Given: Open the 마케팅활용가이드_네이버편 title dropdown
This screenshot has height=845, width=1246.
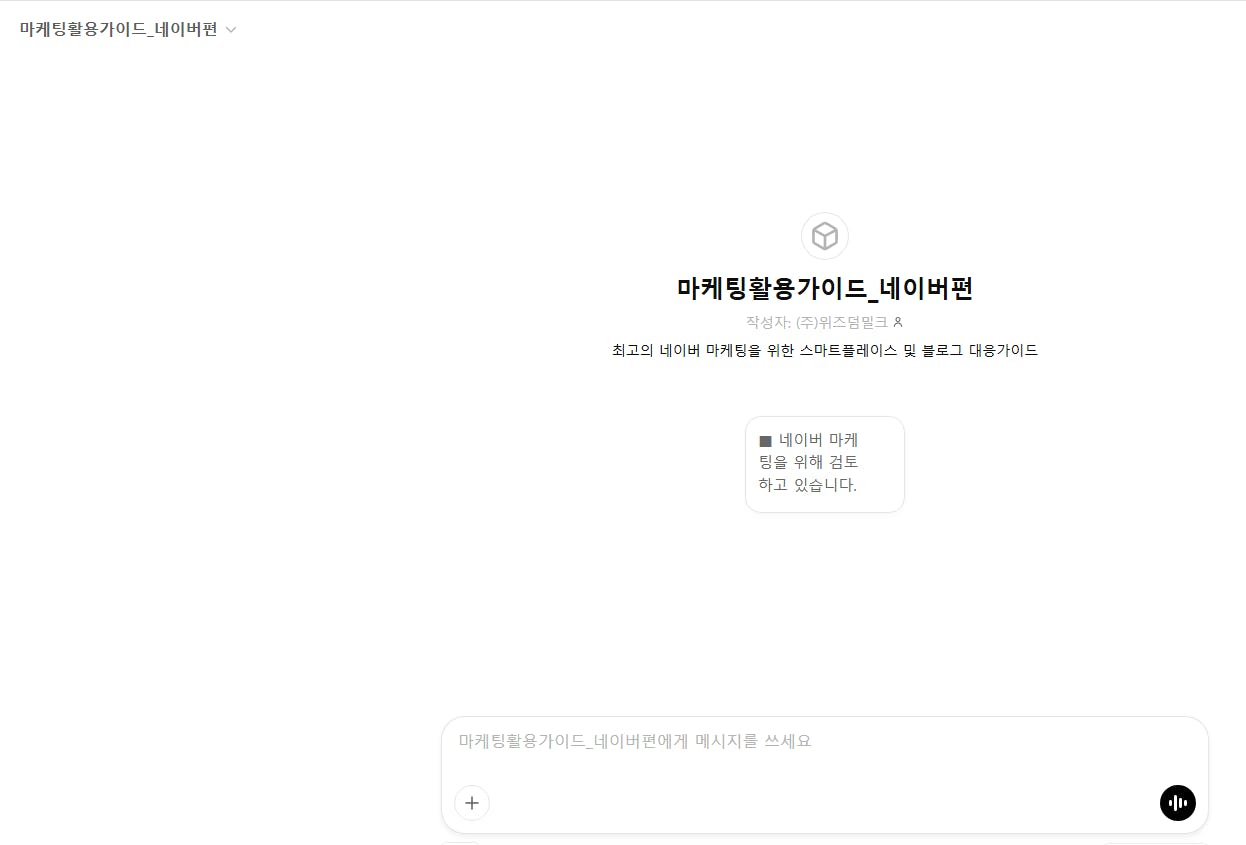Looking at the screenshot, I should click(x=128, y=29).
